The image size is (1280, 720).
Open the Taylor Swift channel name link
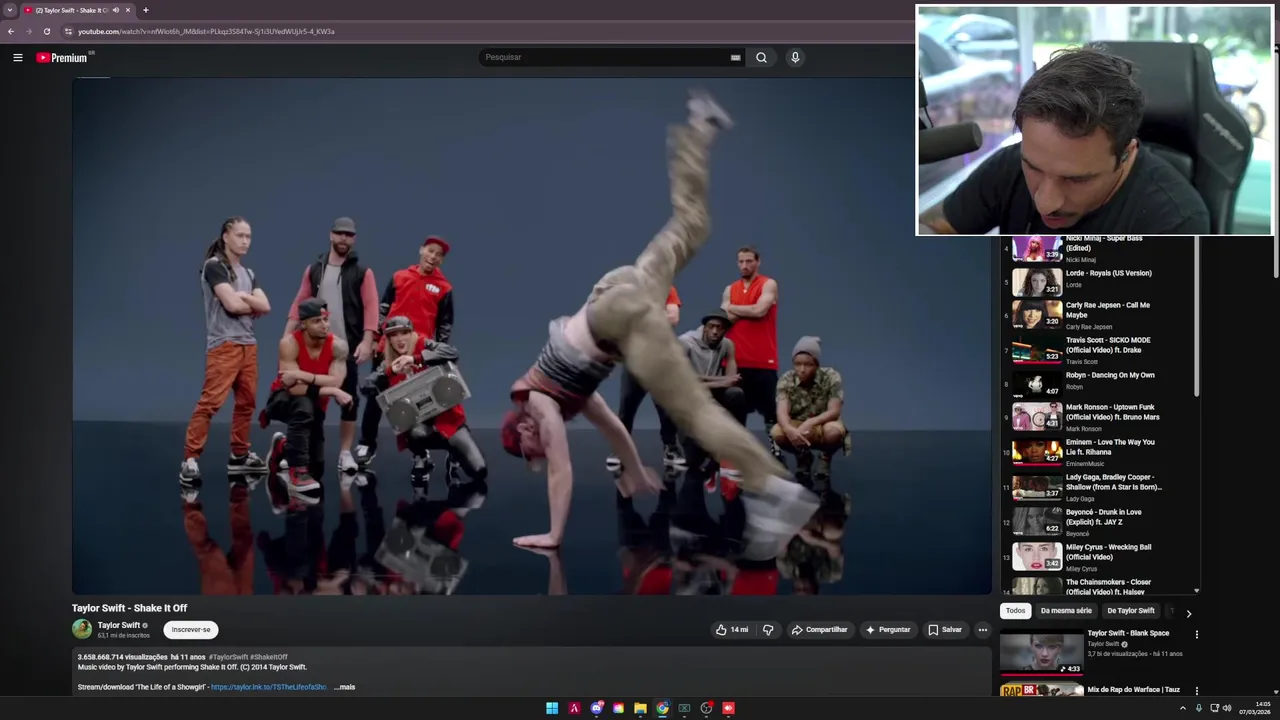pyautogui.click(x=119, y=625)
